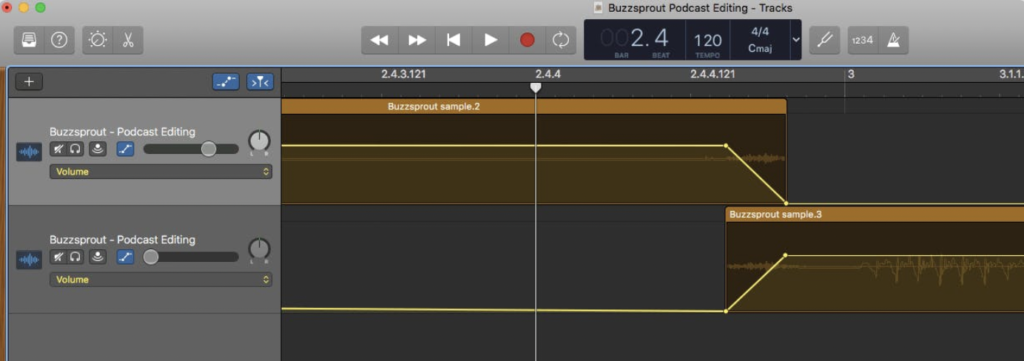Click the red Record button

pos(527,40)
